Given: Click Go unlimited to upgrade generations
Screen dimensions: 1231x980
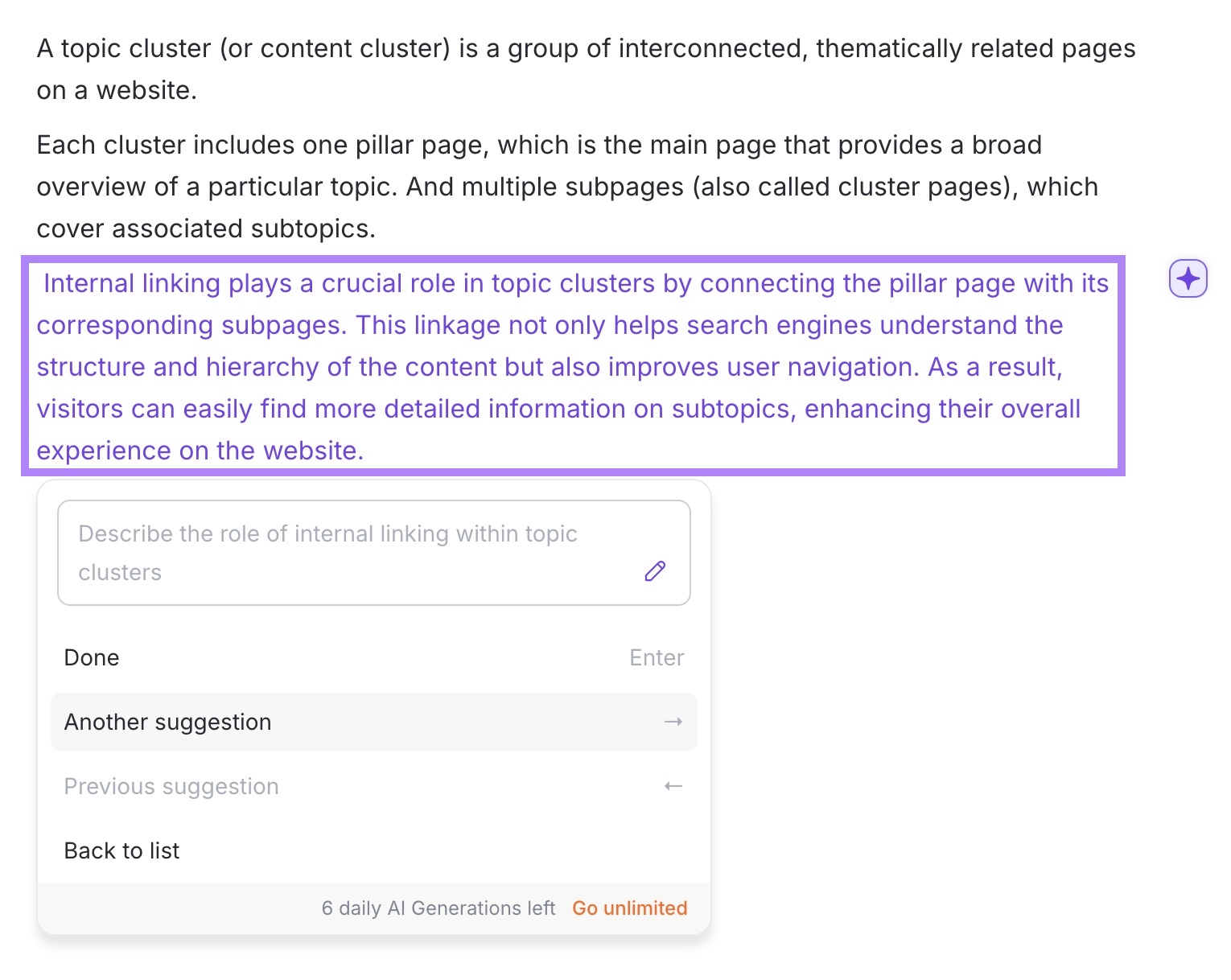Looking at the screenshot, I should point(629,908).
